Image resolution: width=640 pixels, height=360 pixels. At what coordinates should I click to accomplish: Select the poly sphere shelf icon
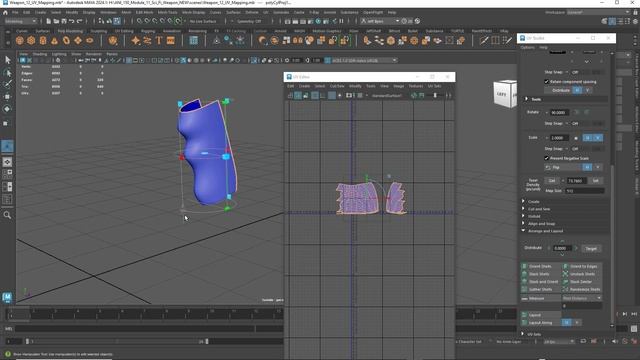tap(20, 40)
